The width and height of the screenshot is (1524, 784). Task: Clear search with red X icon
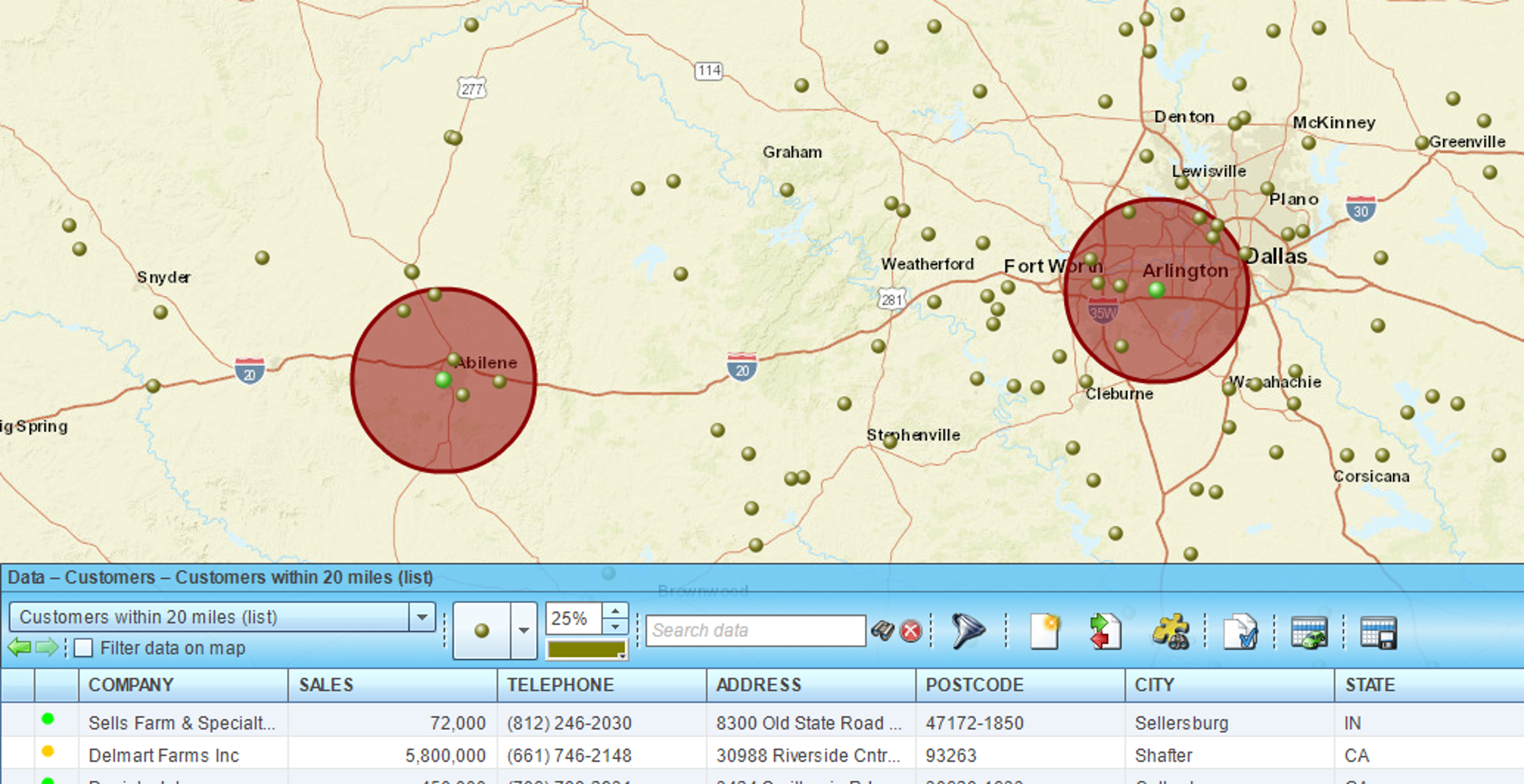click(910, 631)
